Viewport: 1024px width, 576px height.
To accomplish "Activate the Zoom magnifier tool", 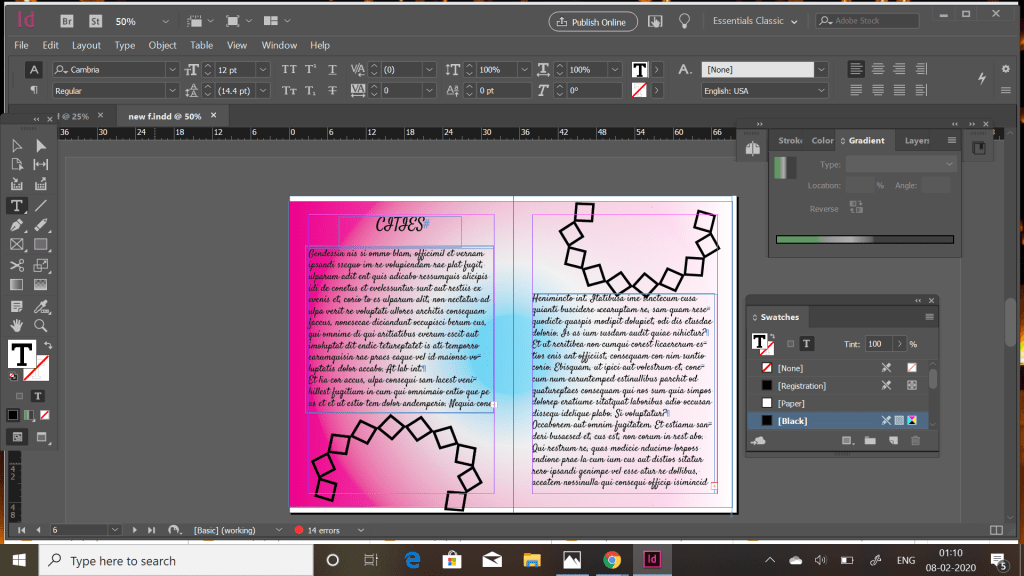I will pos(41,325).
